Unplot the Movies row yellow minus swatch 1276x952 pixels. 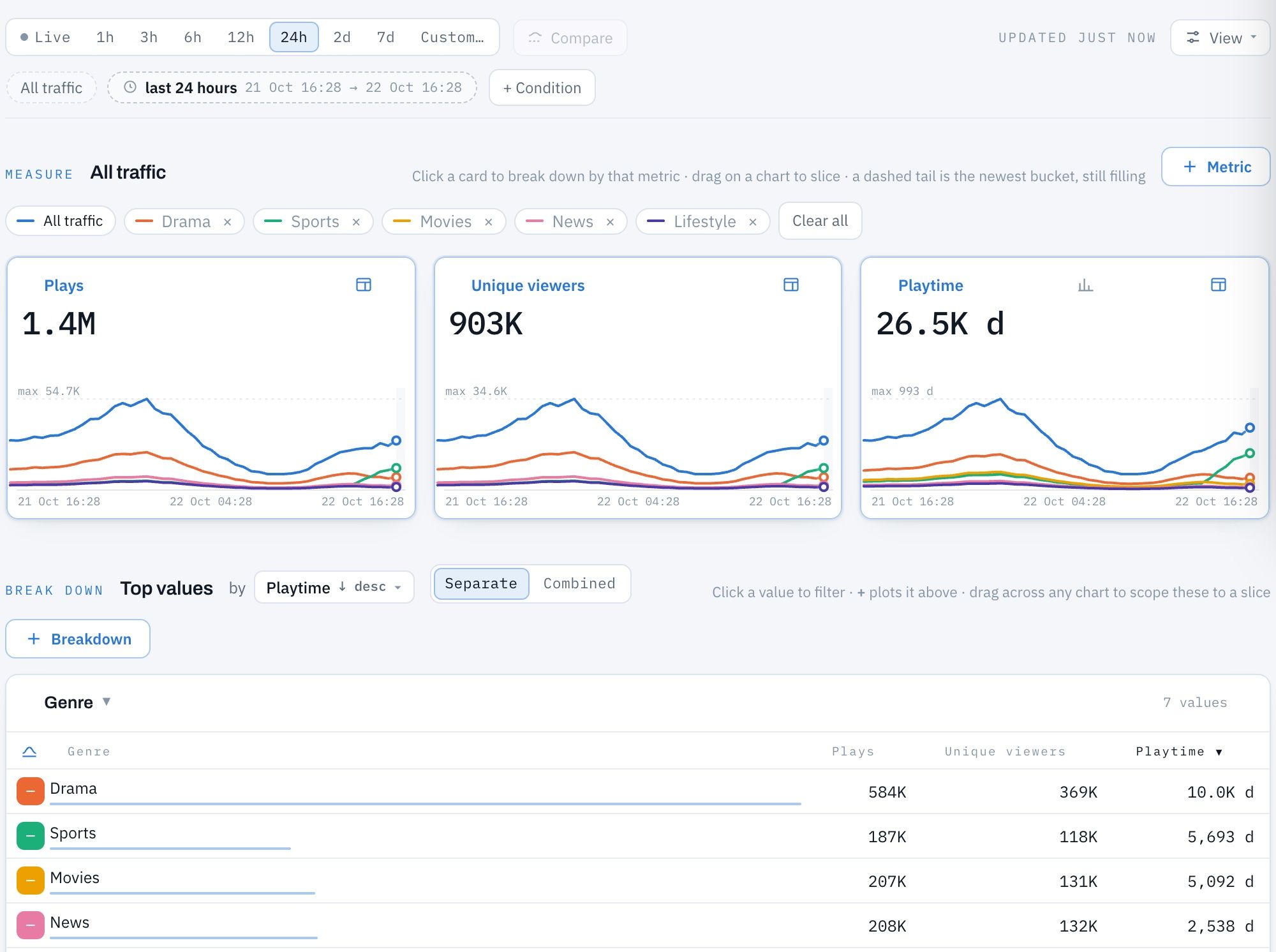click(x=31, y=881)
